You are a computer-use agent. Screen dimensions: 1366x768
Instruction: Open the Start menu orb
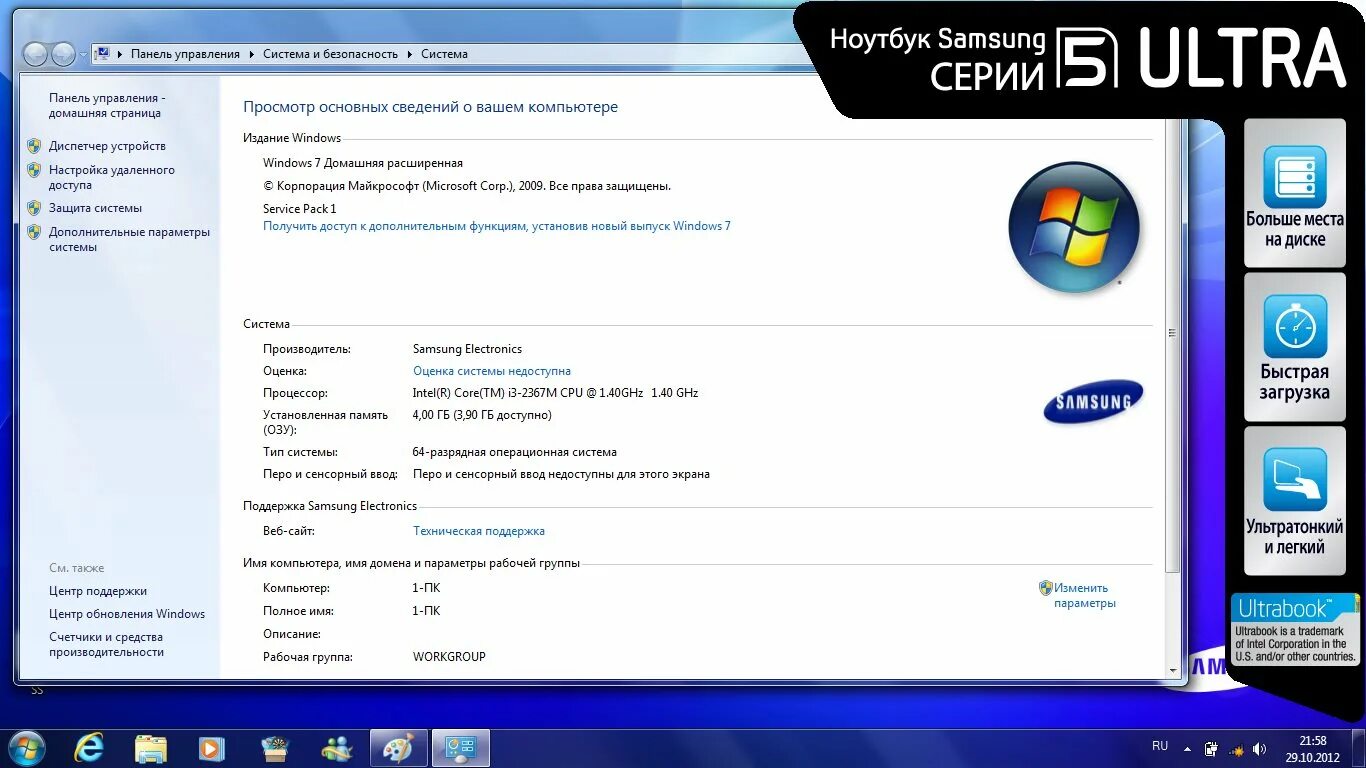click(25, 748)
